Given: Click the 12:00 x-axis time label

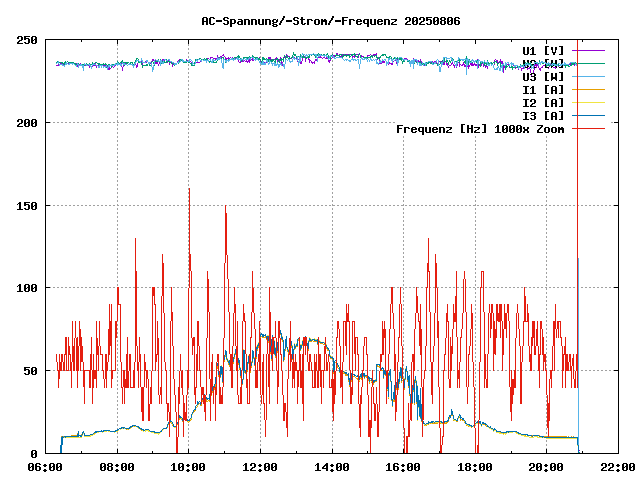Looking at the screenshot, I should tap(260, 467).
